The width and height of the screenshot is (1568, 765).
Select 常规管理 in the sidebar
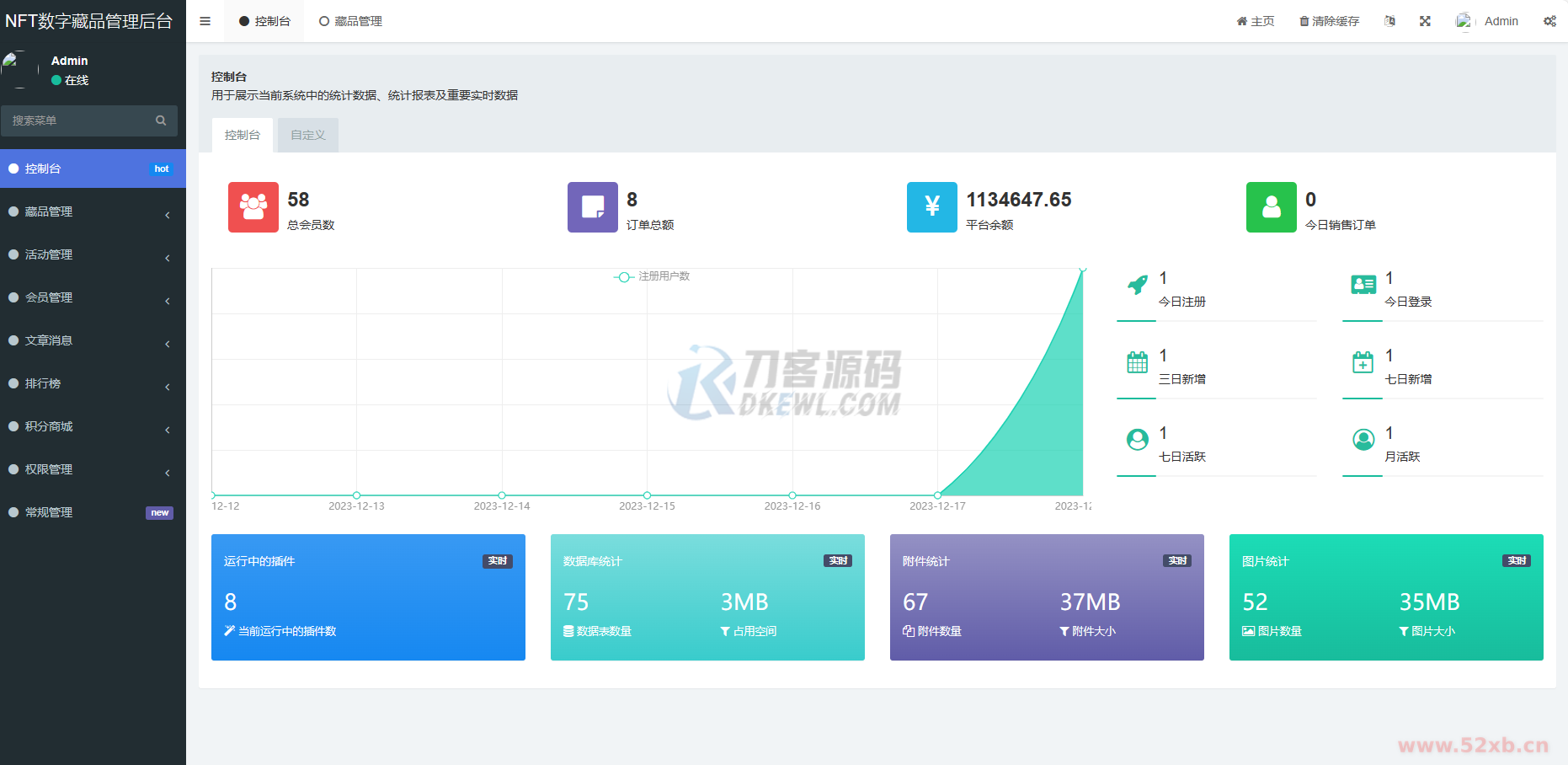tap(93, 512)
